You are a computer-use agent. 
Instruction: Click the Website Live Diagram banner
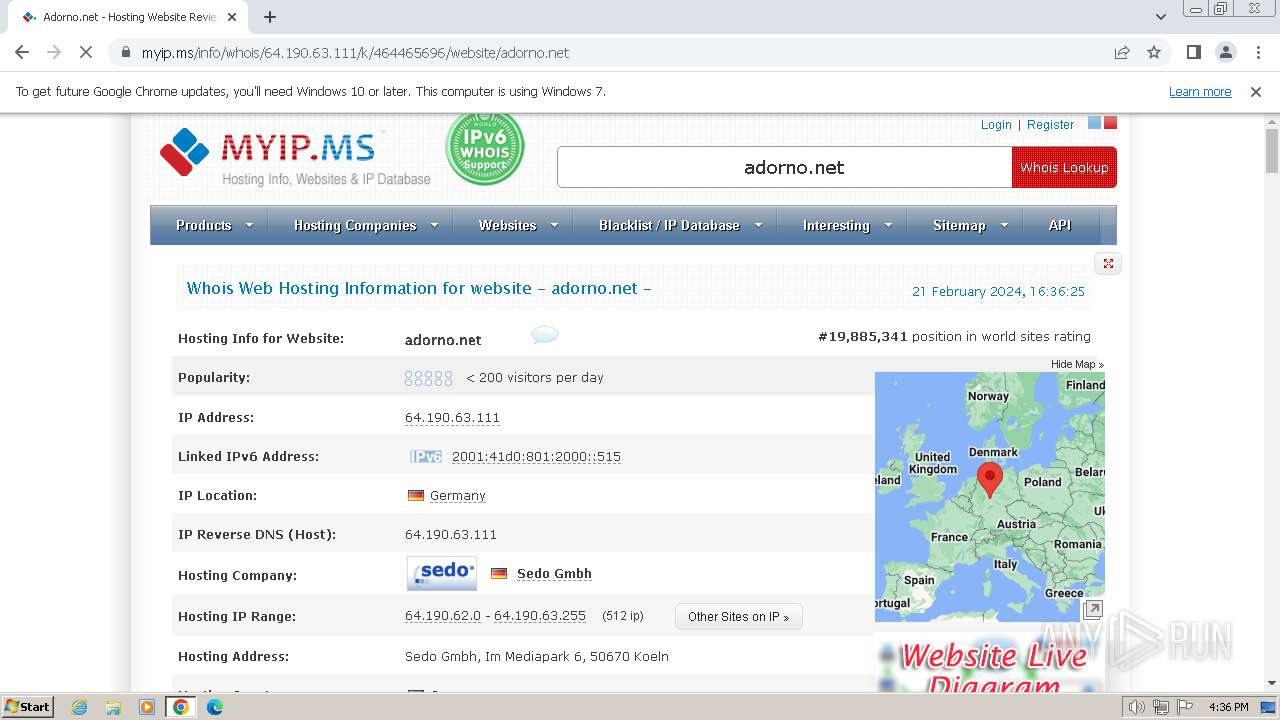pyautogui.click(x=990, y=663)
